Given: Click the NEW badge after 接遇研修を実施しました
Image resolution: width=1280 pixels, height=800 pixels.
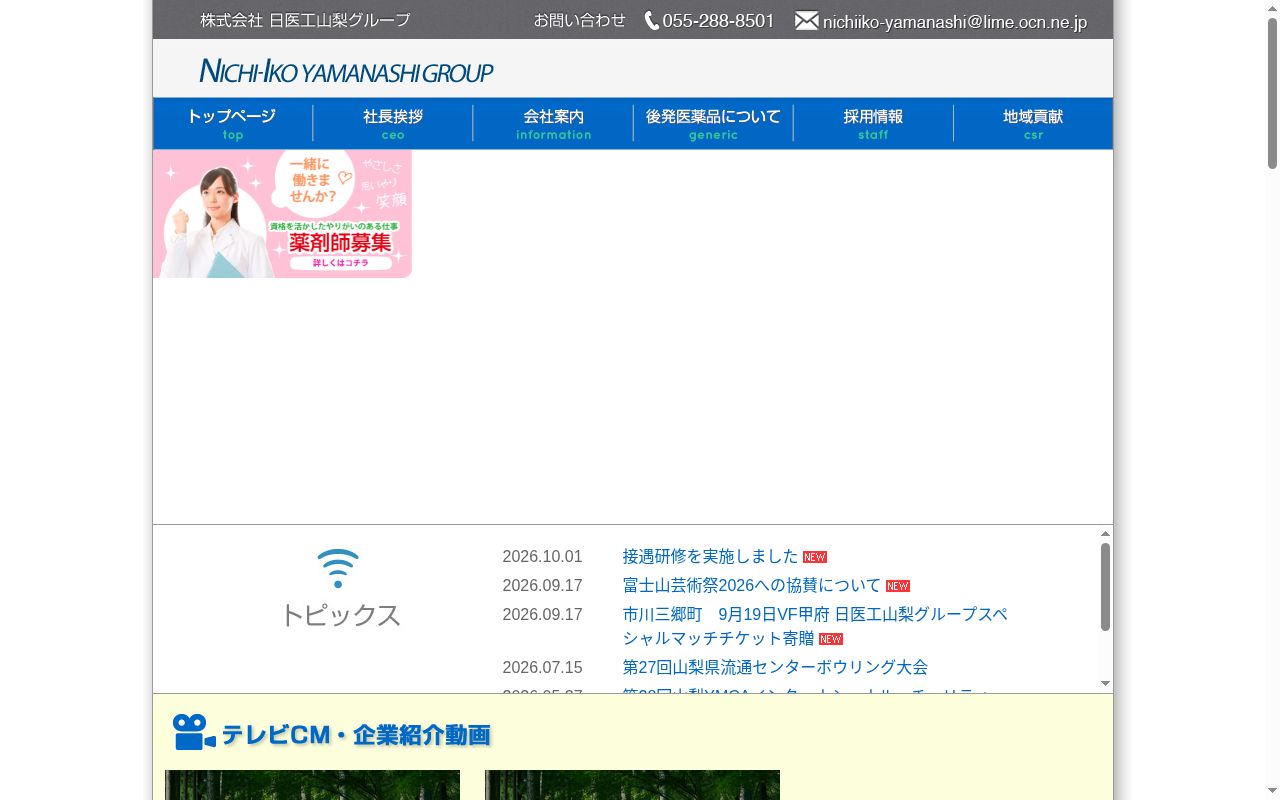Looking at the screenshot, I should click(815, 557).
